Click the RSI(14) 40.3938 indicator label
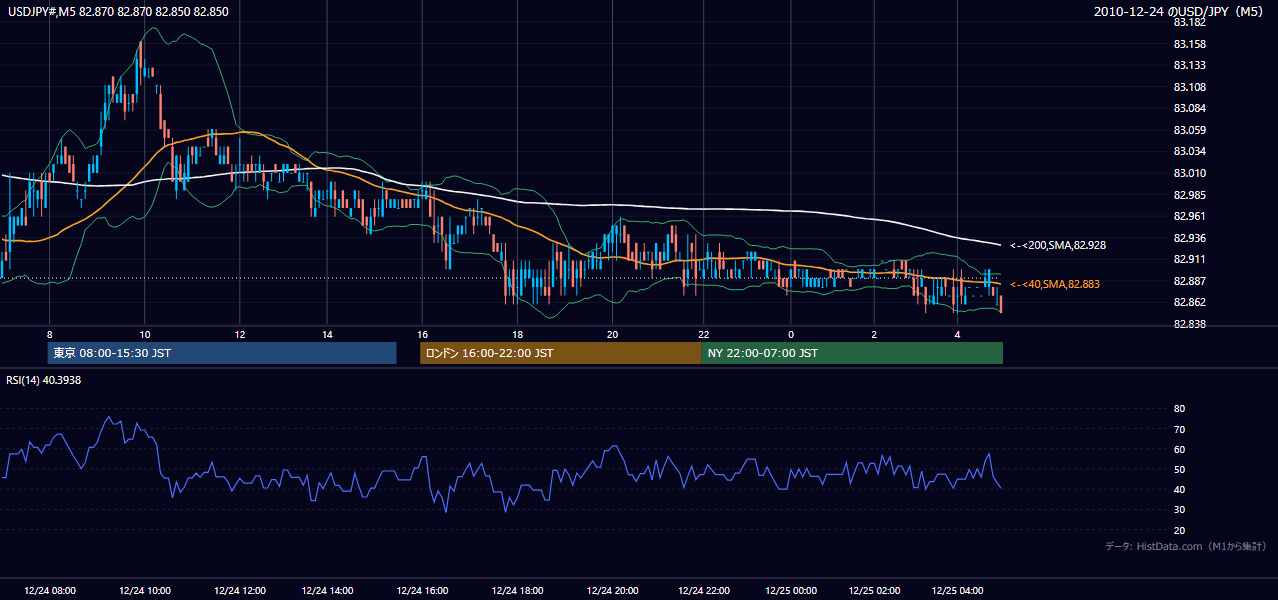Screen dimensions: 1278x600 coord(44,380)
